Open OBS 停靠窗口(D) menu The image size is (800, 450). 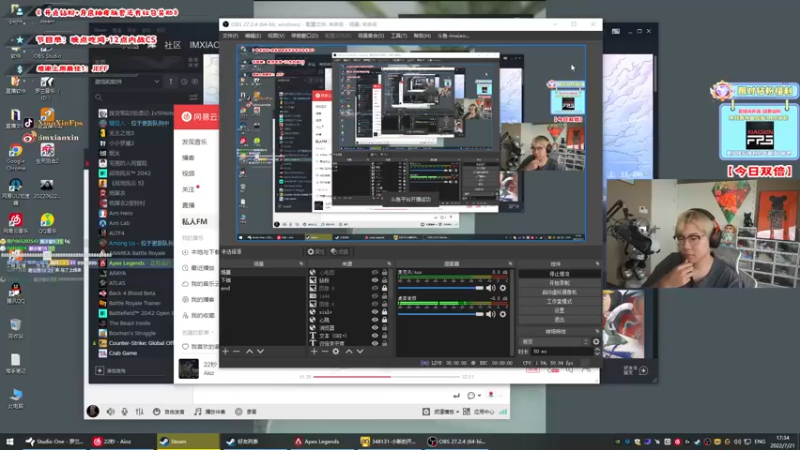304,36
